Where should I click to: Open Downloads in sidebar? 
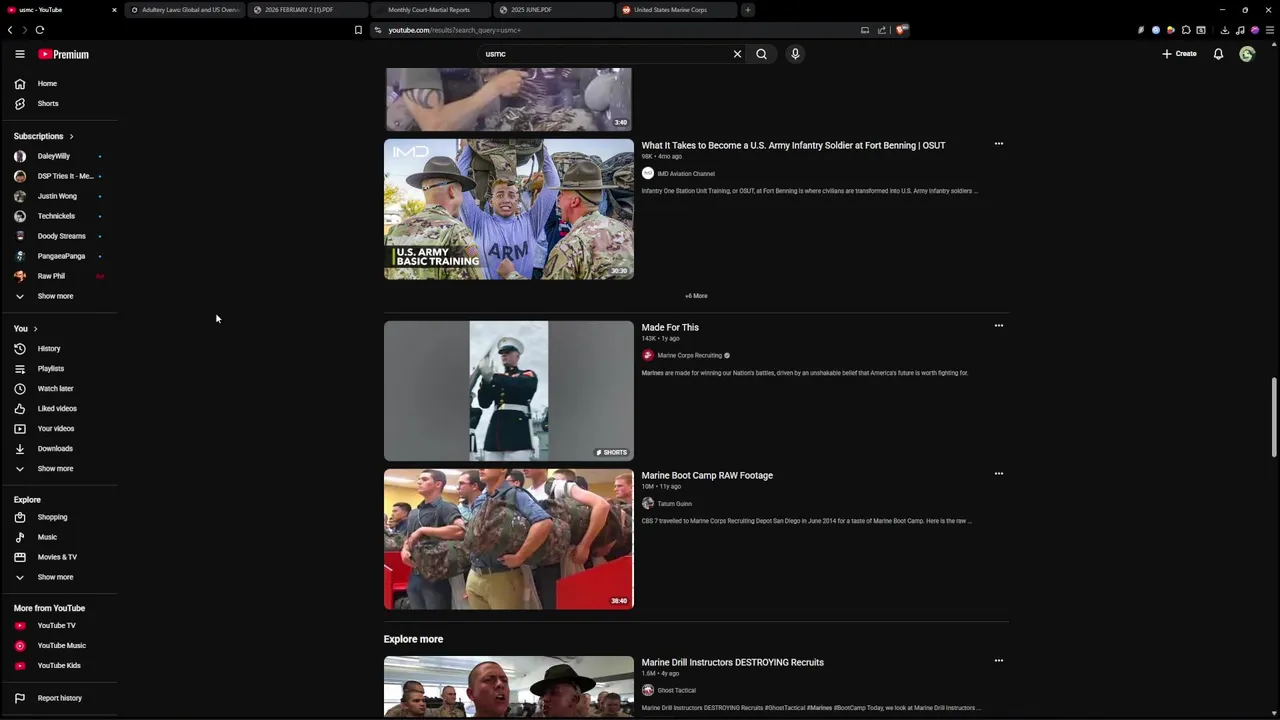[x=55, y=449]
